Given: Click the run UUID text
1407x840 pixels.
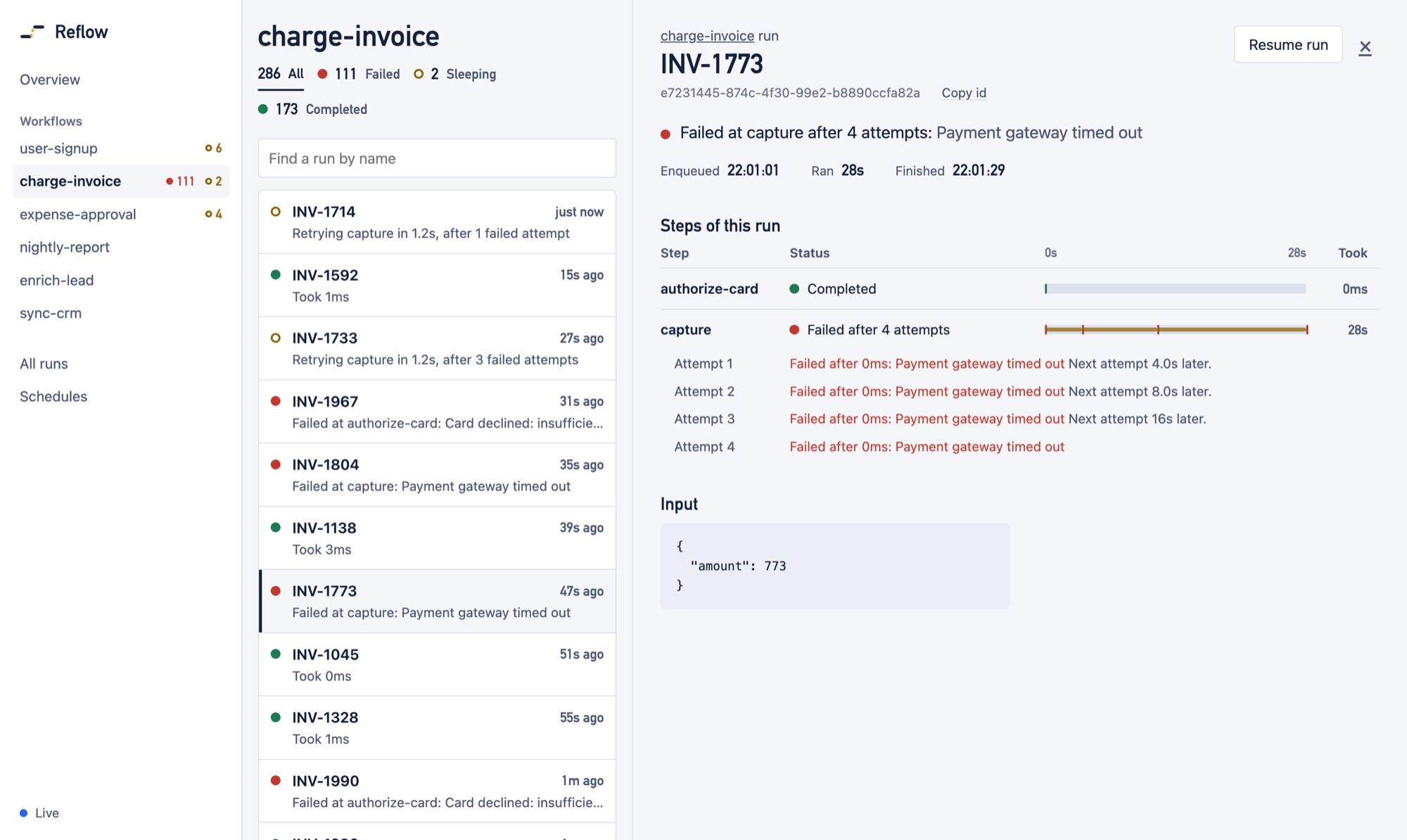Looking at the screenshot, I should pyautogui.click(x=790, y=93).
